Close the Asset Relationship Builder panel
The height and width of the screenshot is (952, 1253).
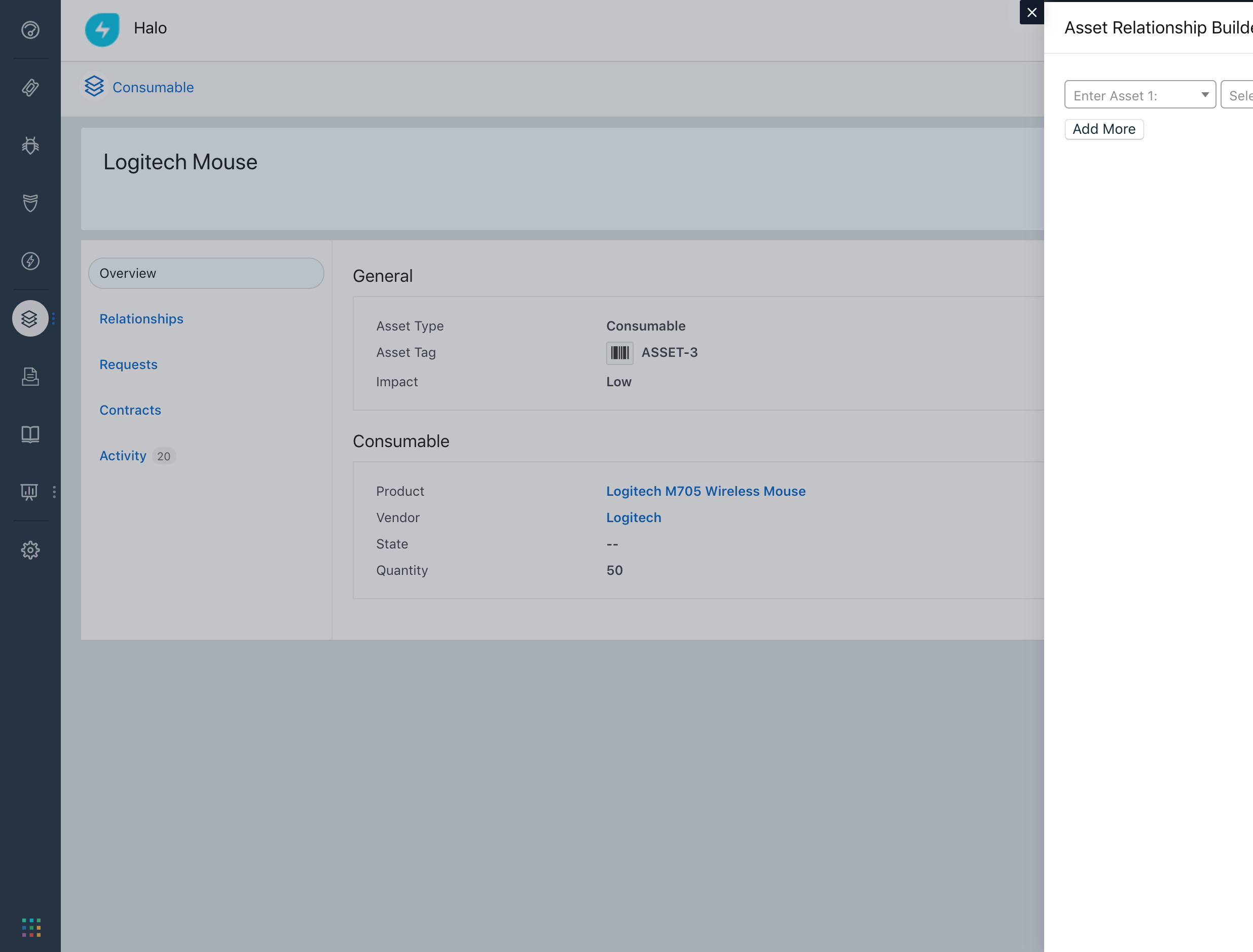coord(1031,12)
